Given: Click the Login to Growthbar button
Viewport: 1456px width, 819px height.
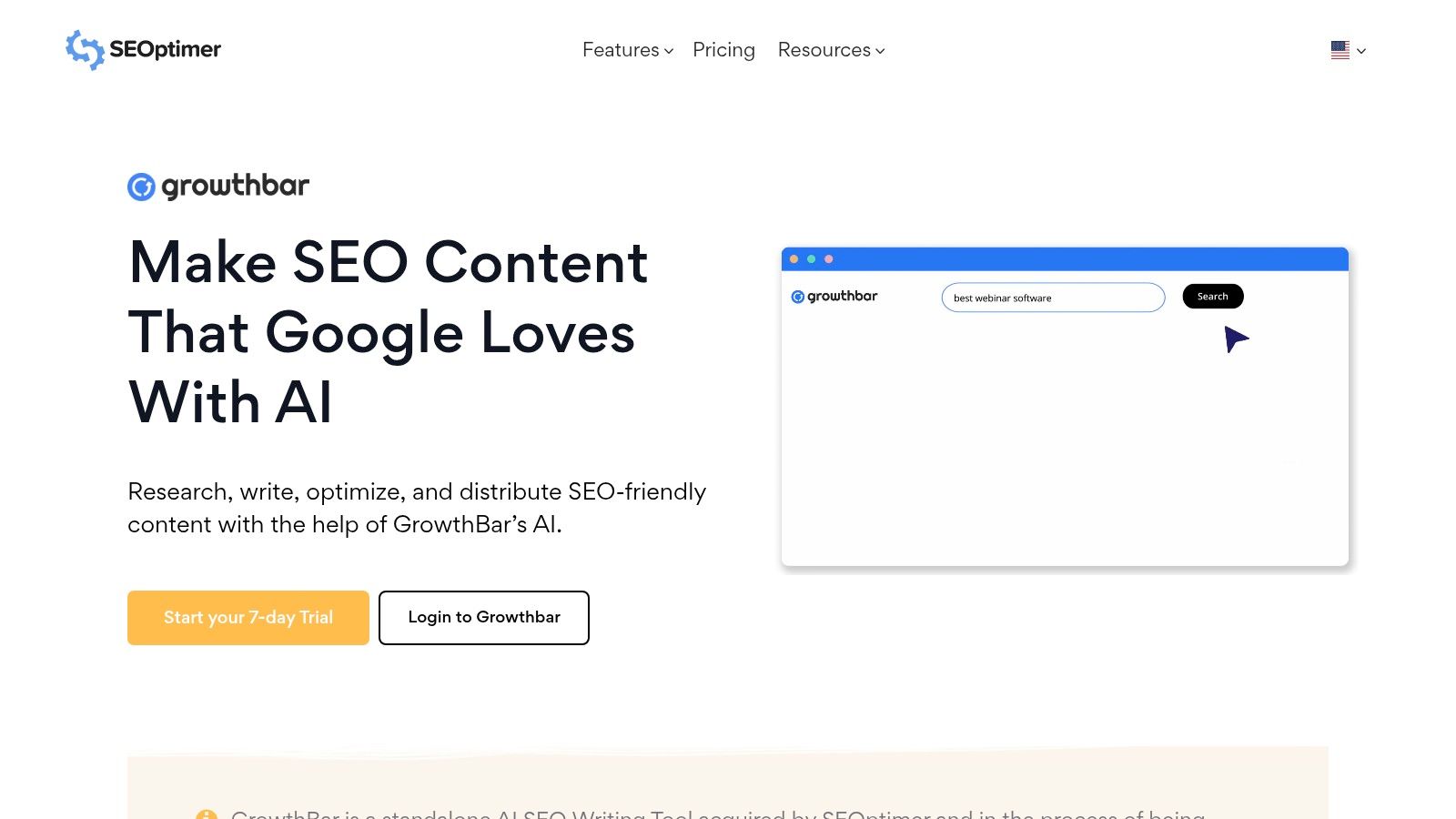Looking at the screenshot, I should coord(484,618).
